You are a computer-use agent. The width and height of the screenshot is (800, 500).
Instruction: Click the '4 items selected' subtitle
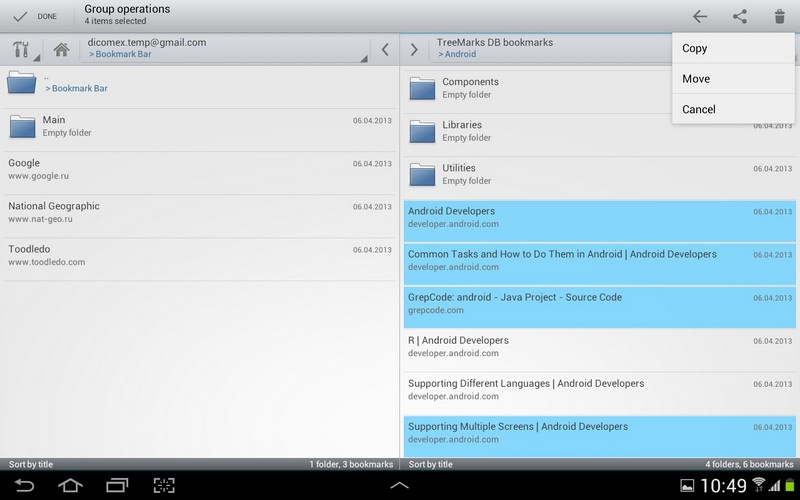[115, 21]
